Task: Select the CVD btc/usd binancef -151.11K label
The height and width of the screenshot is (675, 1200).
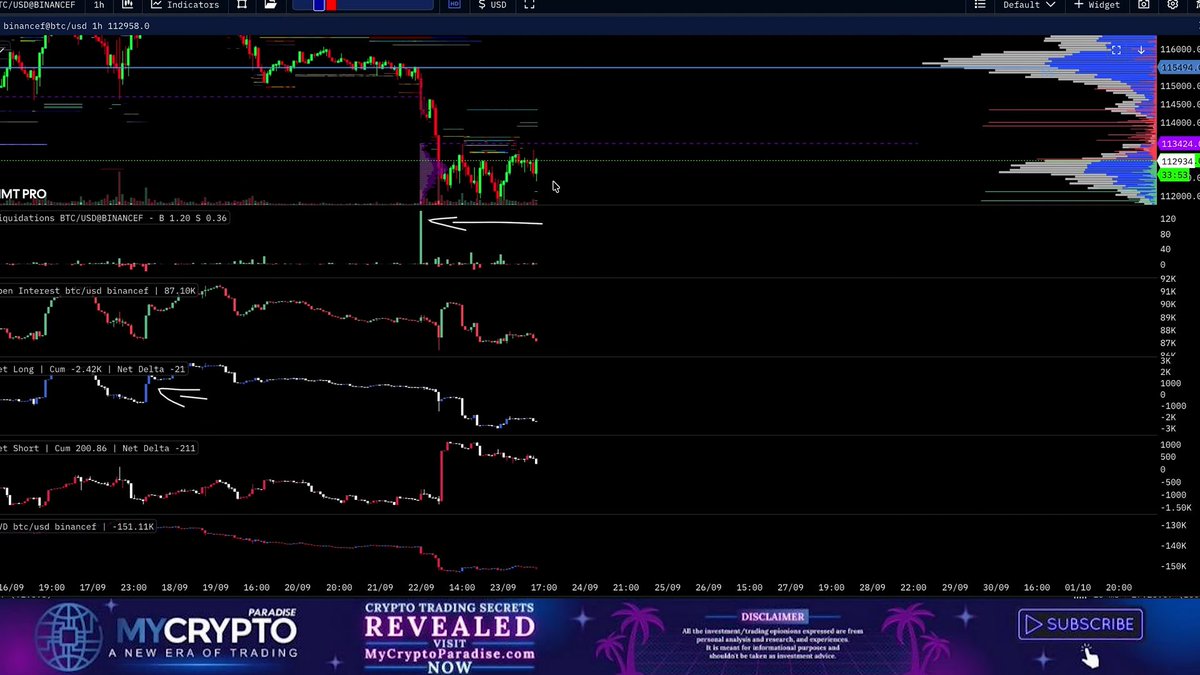Action: click(78, 525)
